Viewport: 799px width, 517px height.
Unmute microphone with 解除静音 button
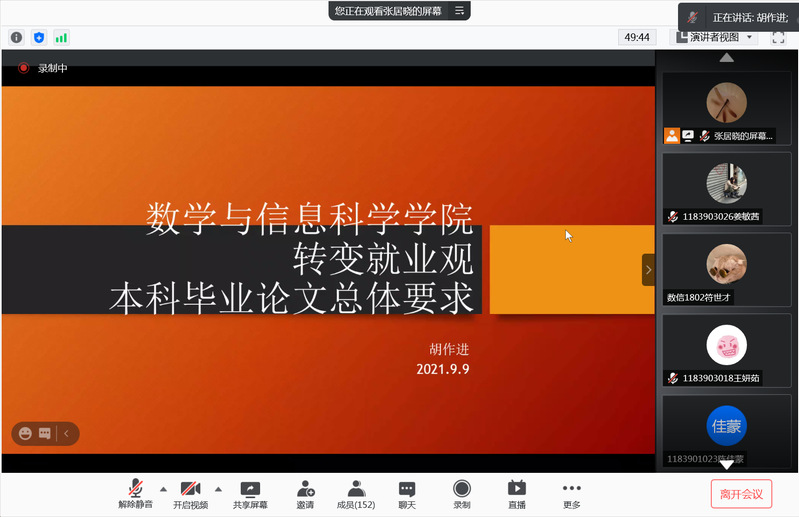pyautogui.click(x=135, y=493)
